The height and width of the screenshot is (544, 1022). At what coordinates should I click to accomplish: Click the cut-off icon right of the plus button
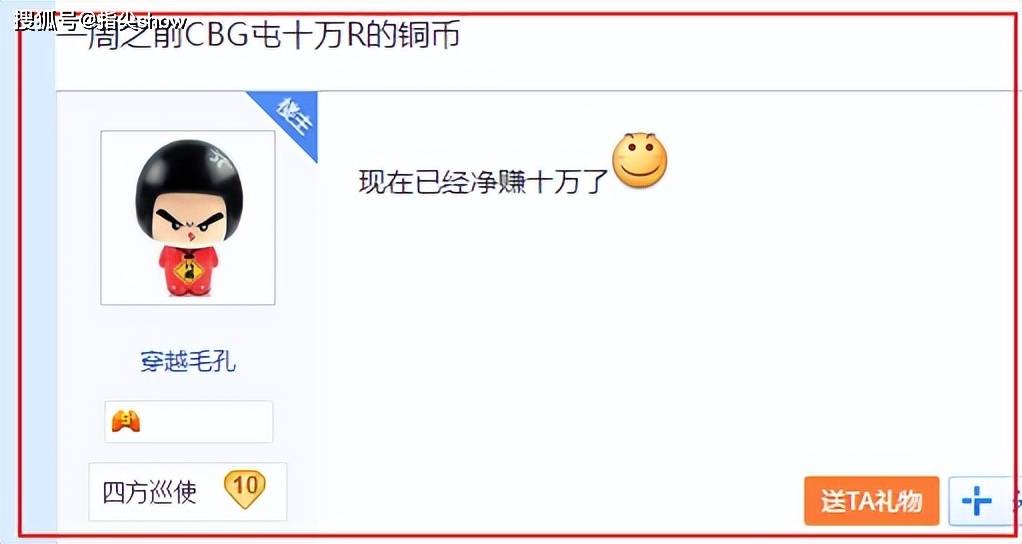(1016, 500)
